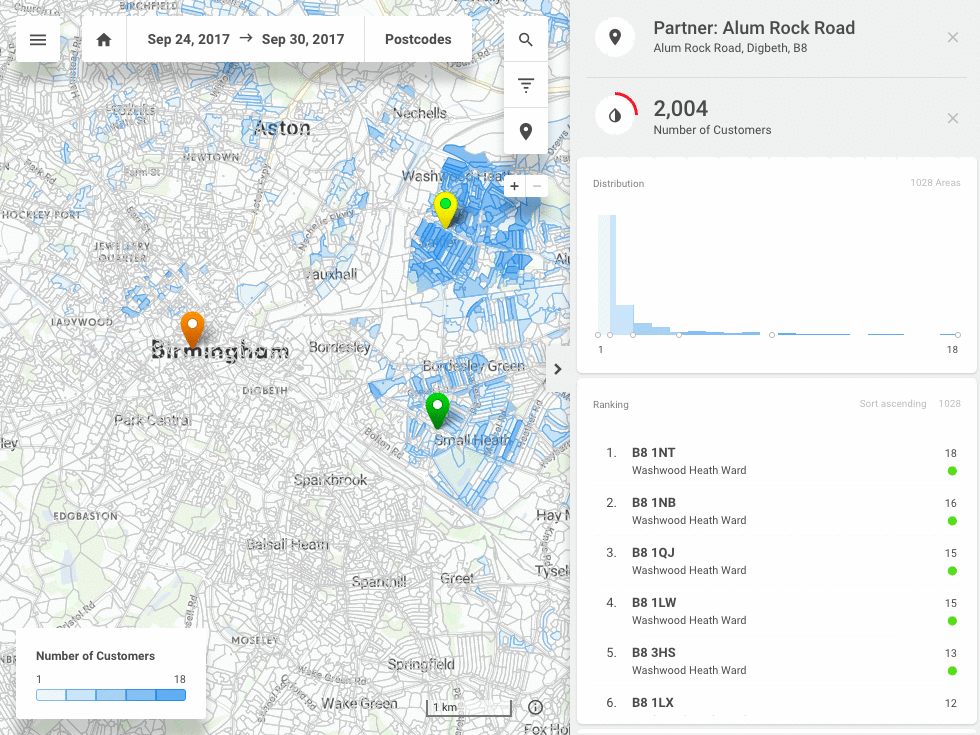
Task: Click the orange Birmingham map marker
Action: coord(192,328)
